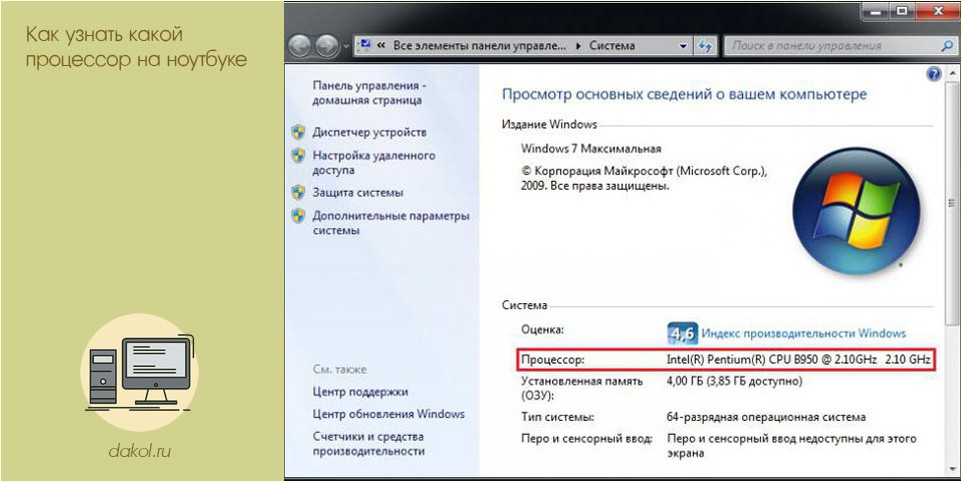Click shield icon next to Диспетчер устройств
Viewport: 962px width, 482px height.
(x=298, y=132)
